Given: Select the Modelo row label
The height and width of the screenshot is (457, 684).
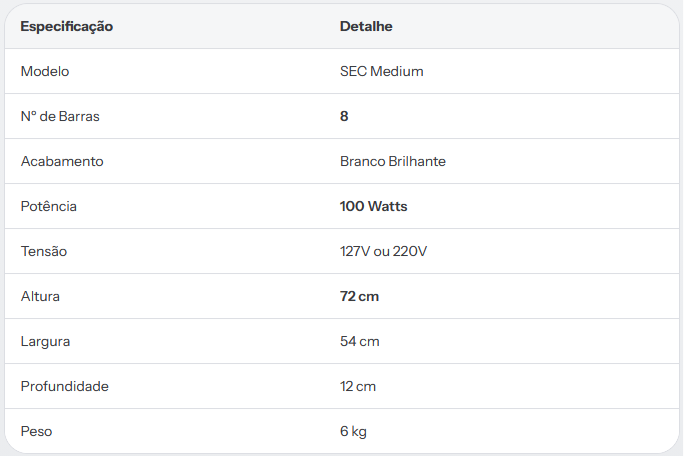Looking at the screenshot, I should click(45, 72).
